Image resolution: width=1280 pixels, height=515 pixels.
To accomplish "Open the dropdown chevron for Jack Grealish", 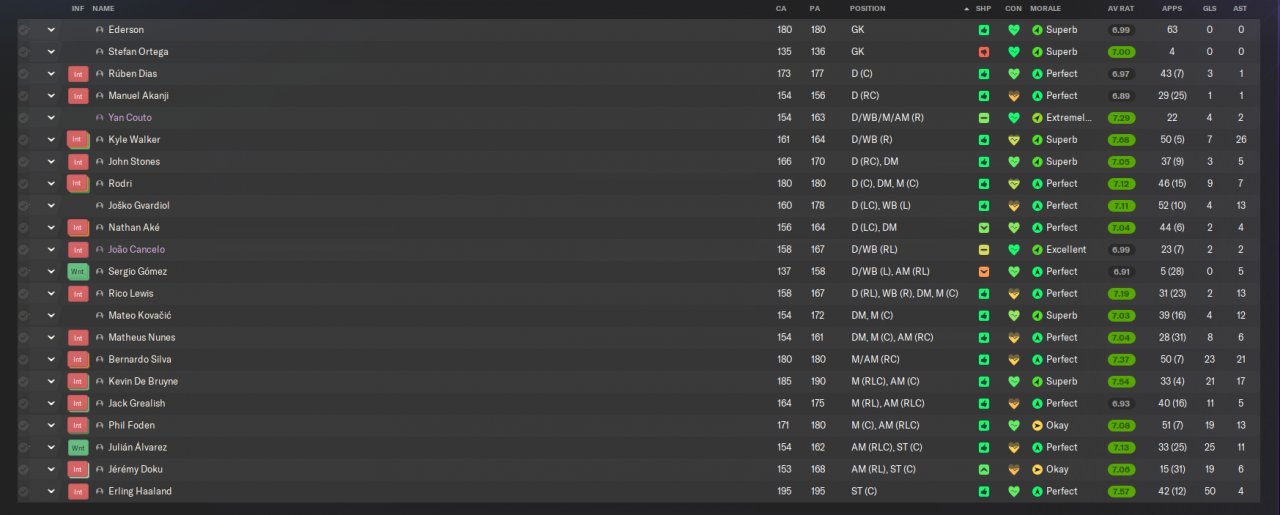I will pyautogui.click(x=50, y=404).
